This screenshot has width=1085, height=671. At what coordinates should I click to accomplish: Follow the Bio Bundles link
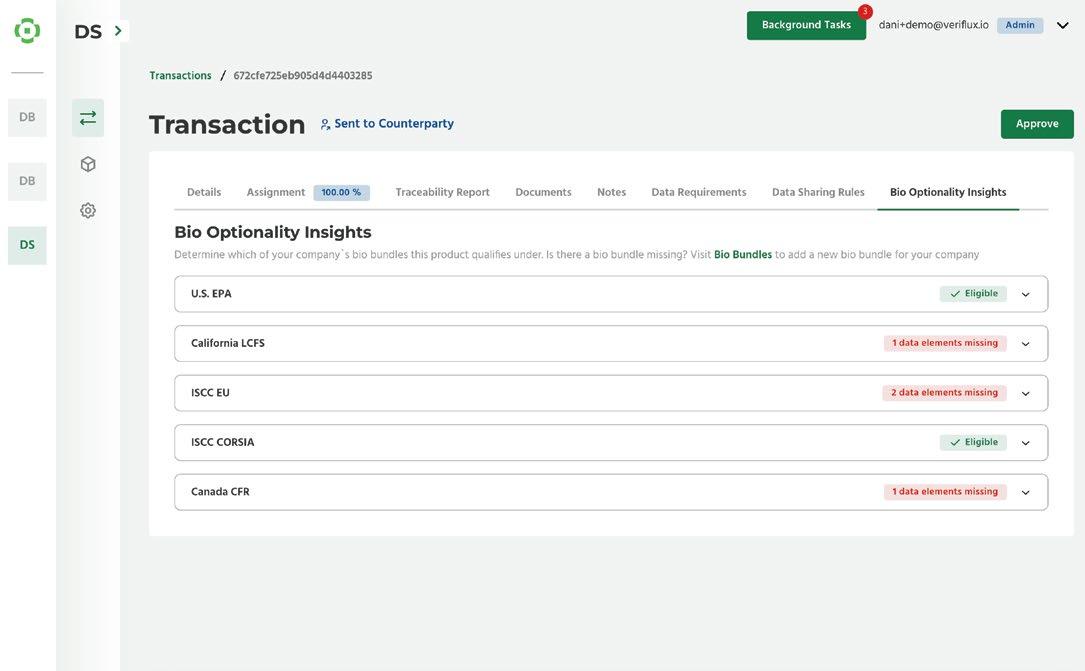click(x=742, y=255)
